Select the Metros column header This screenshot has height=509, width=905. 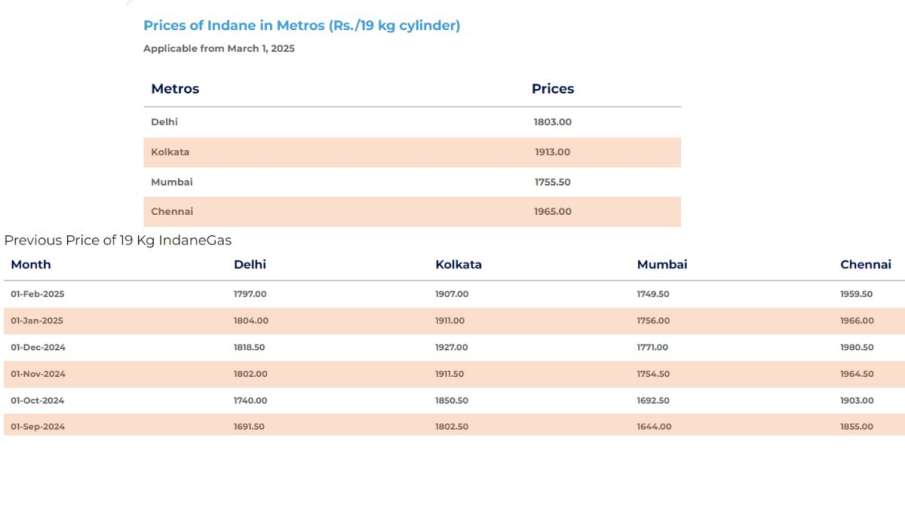pos(175,89)
